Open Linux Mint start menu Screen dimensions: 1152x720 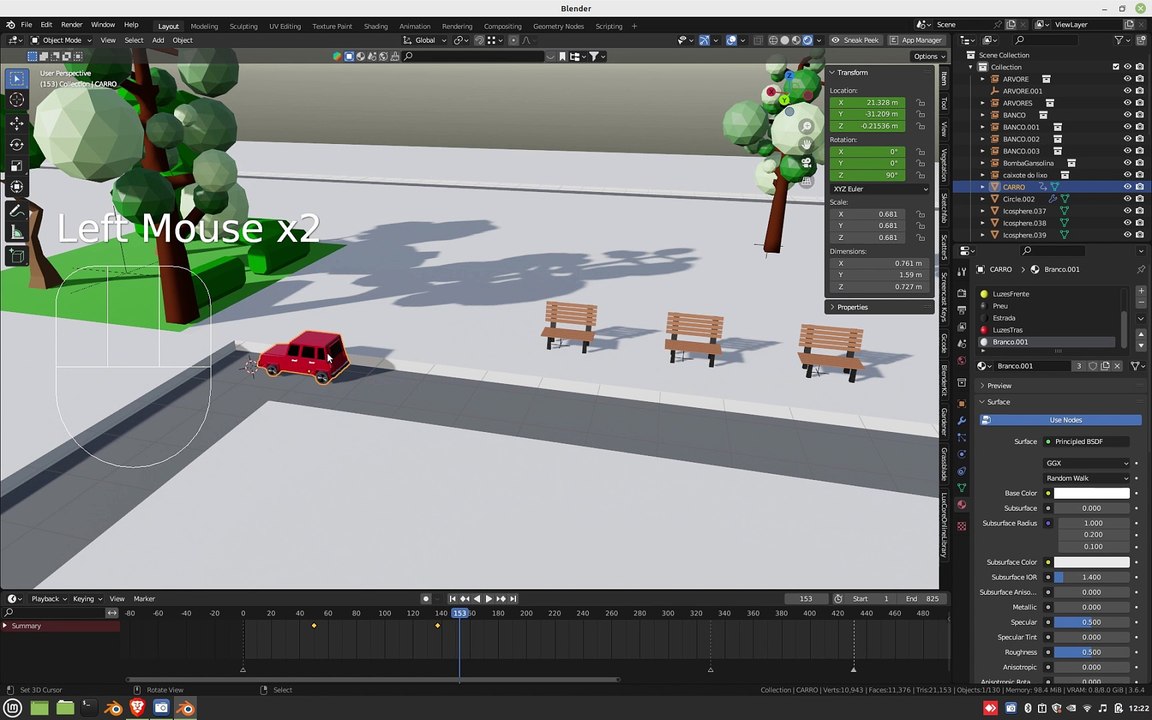click(x=13, y=708)
